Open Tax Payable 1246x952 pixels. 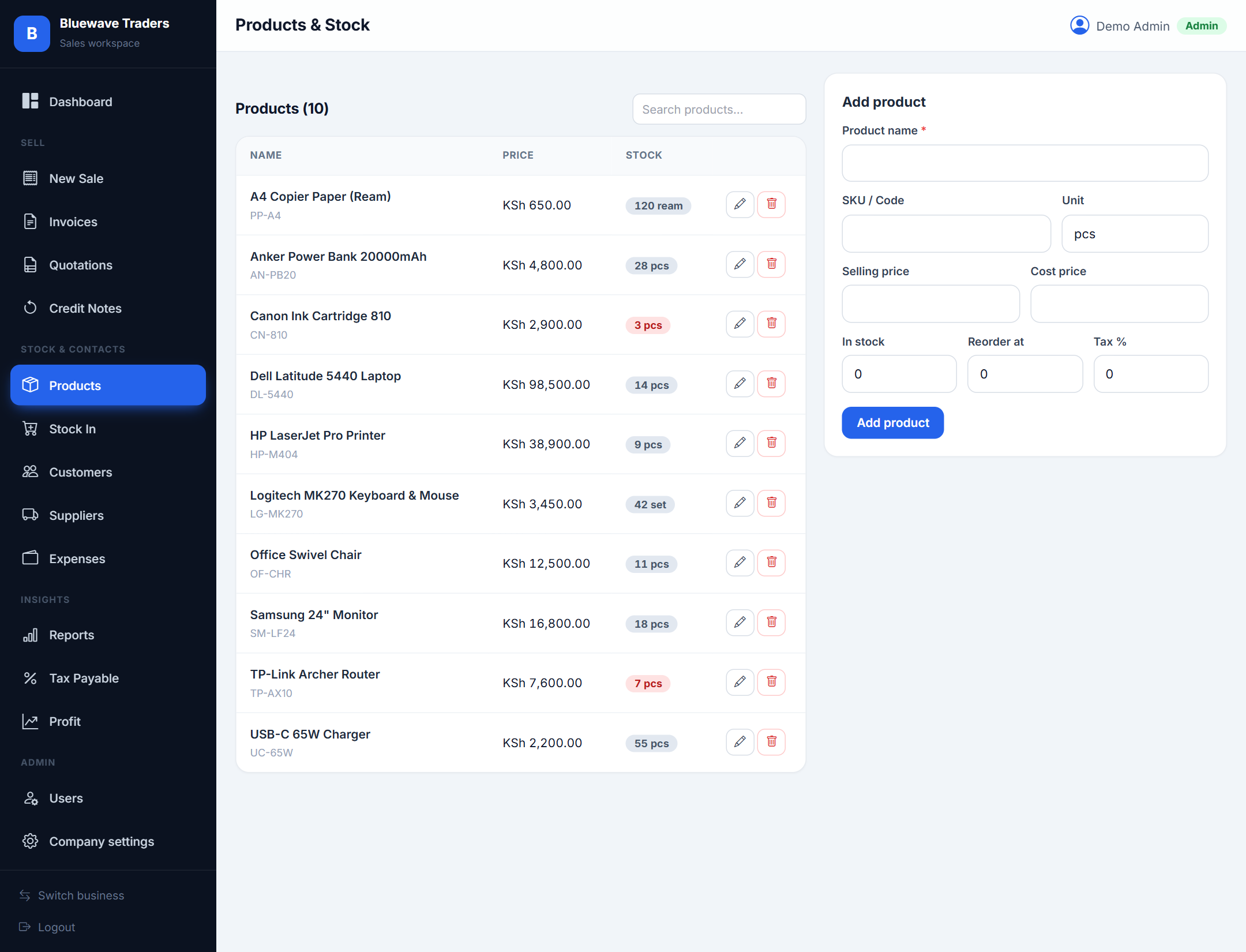point(108,678)
